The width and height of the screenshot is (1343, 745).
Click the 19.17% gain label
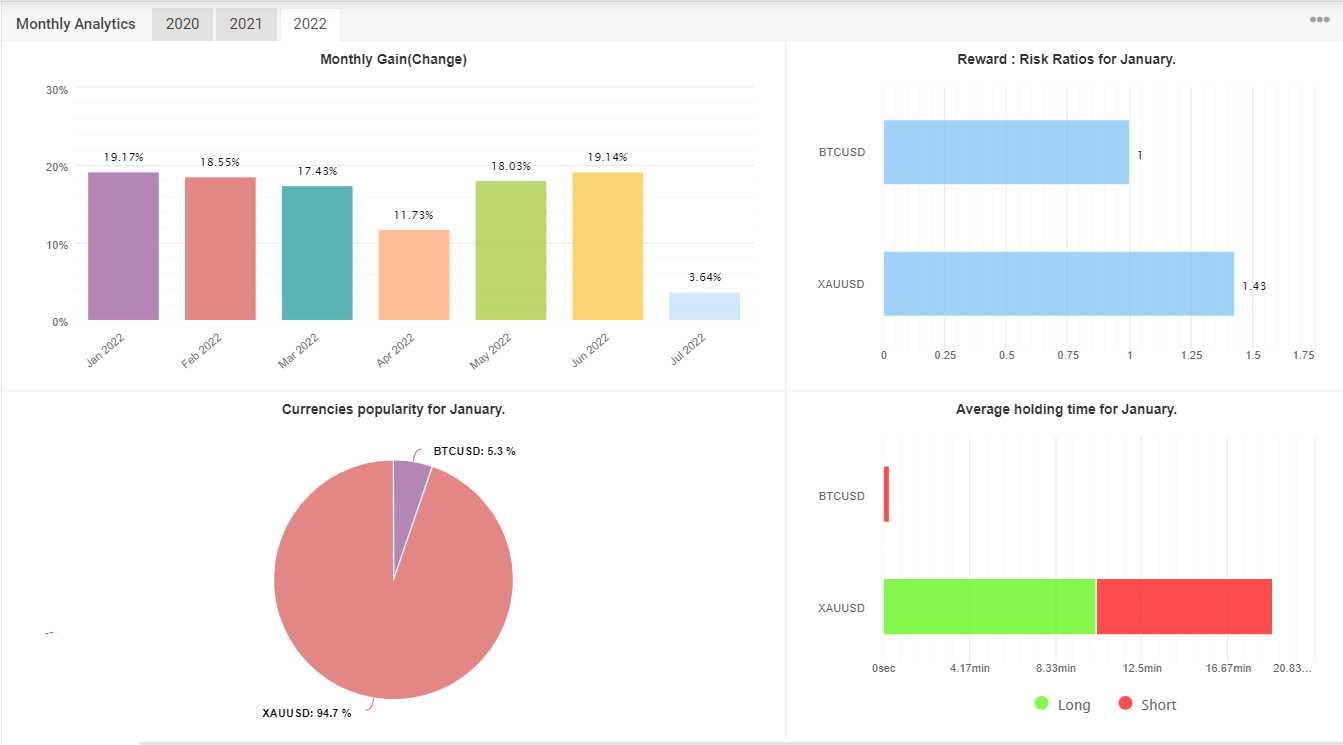(x=124, y=157)
